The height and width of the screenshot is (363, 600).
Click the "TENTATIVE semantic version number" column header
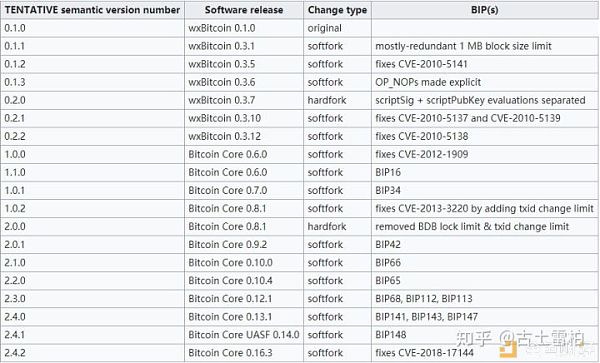[x=92, y=10]
